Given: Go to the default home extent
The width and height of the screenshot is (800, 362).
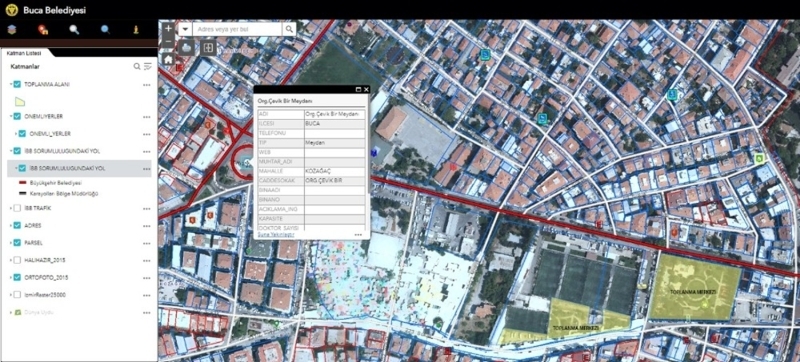Looking at the screenshot, I should 168,59.
